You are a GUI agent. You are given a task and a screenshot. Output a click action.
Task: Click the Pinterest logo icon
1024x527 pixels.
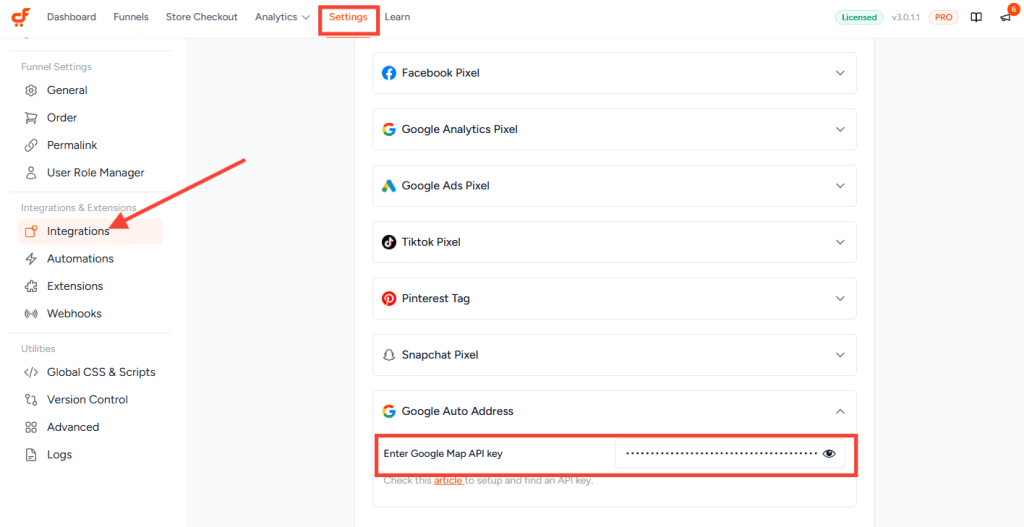click(389, 298)
